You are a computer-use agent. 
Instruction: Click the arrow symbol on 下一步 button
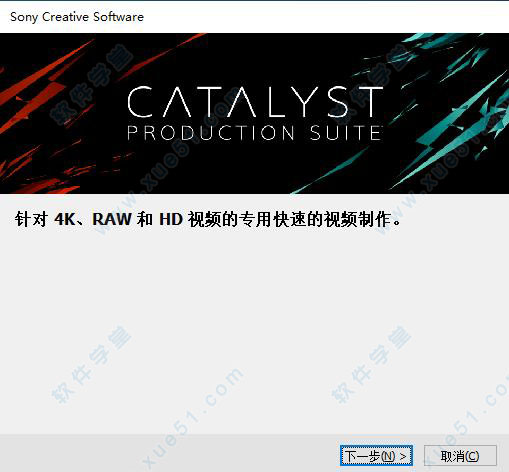pyautogui.click(x=403, y=456)
